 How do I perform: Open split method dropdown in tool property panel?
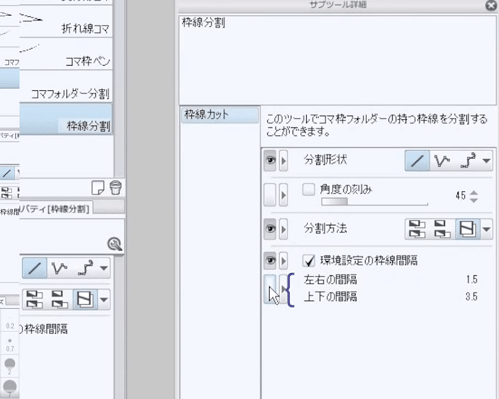point(104,299)
